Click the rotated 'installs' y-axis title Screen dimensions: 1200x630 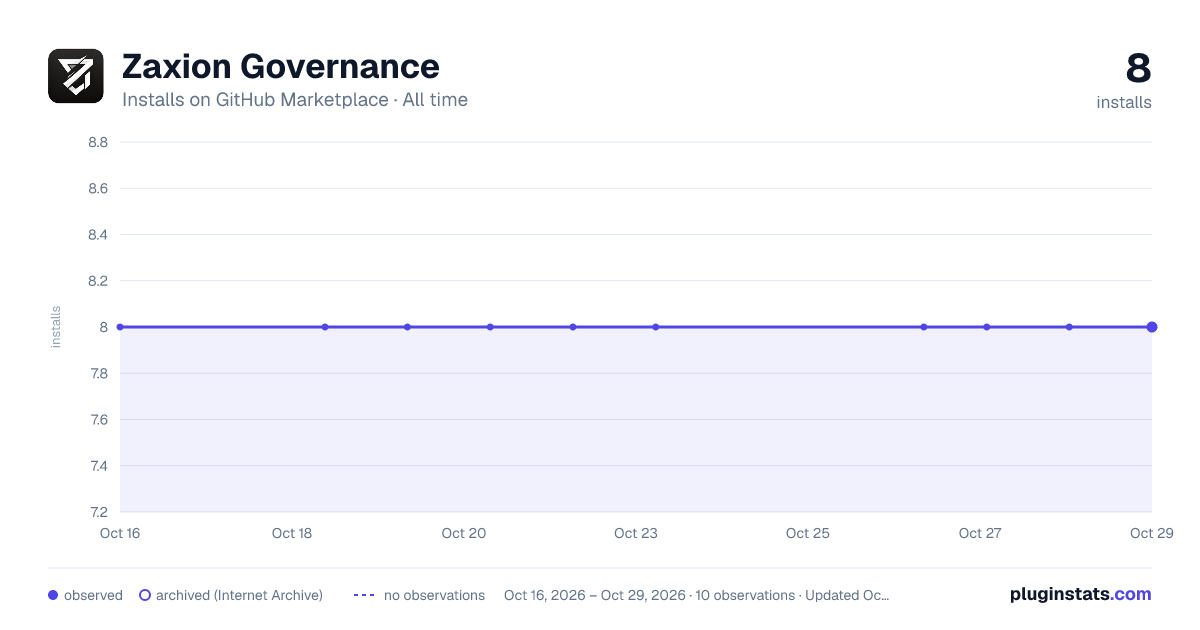[56, 327]
